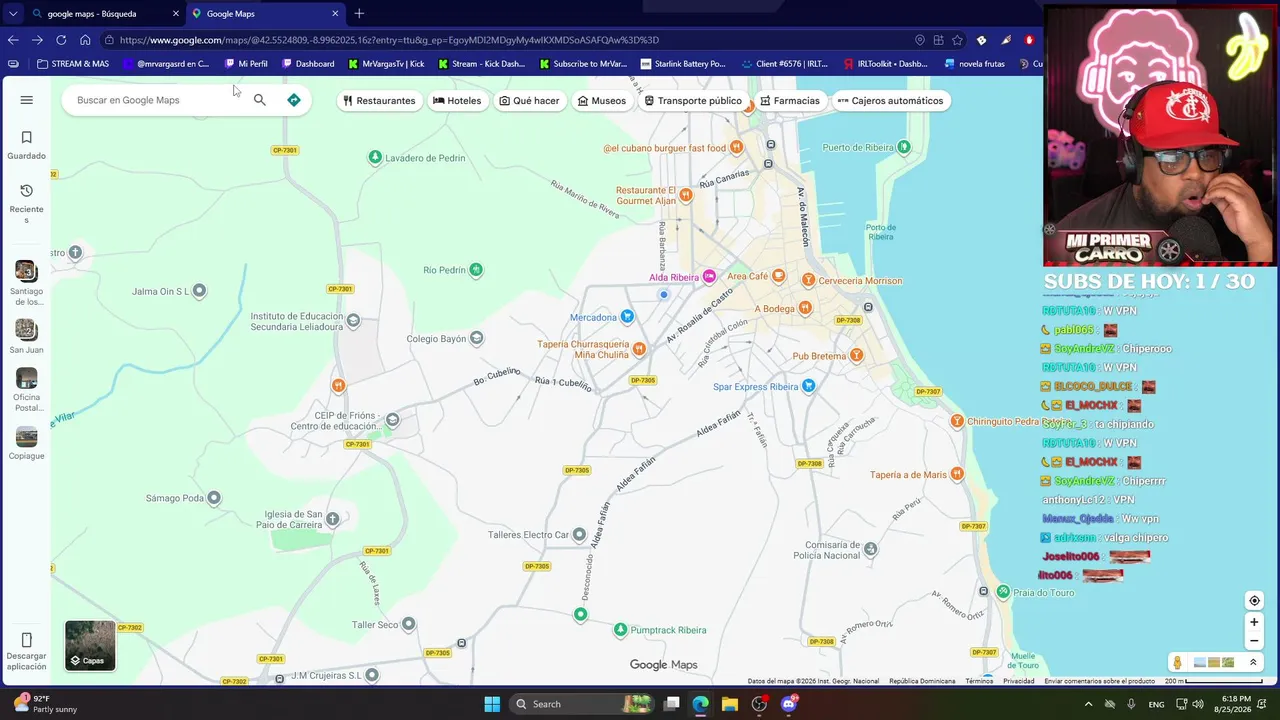Select the Colegio Bayón school pin
1280x720 pixels.
pyautogui.click(x=477, y=338)
